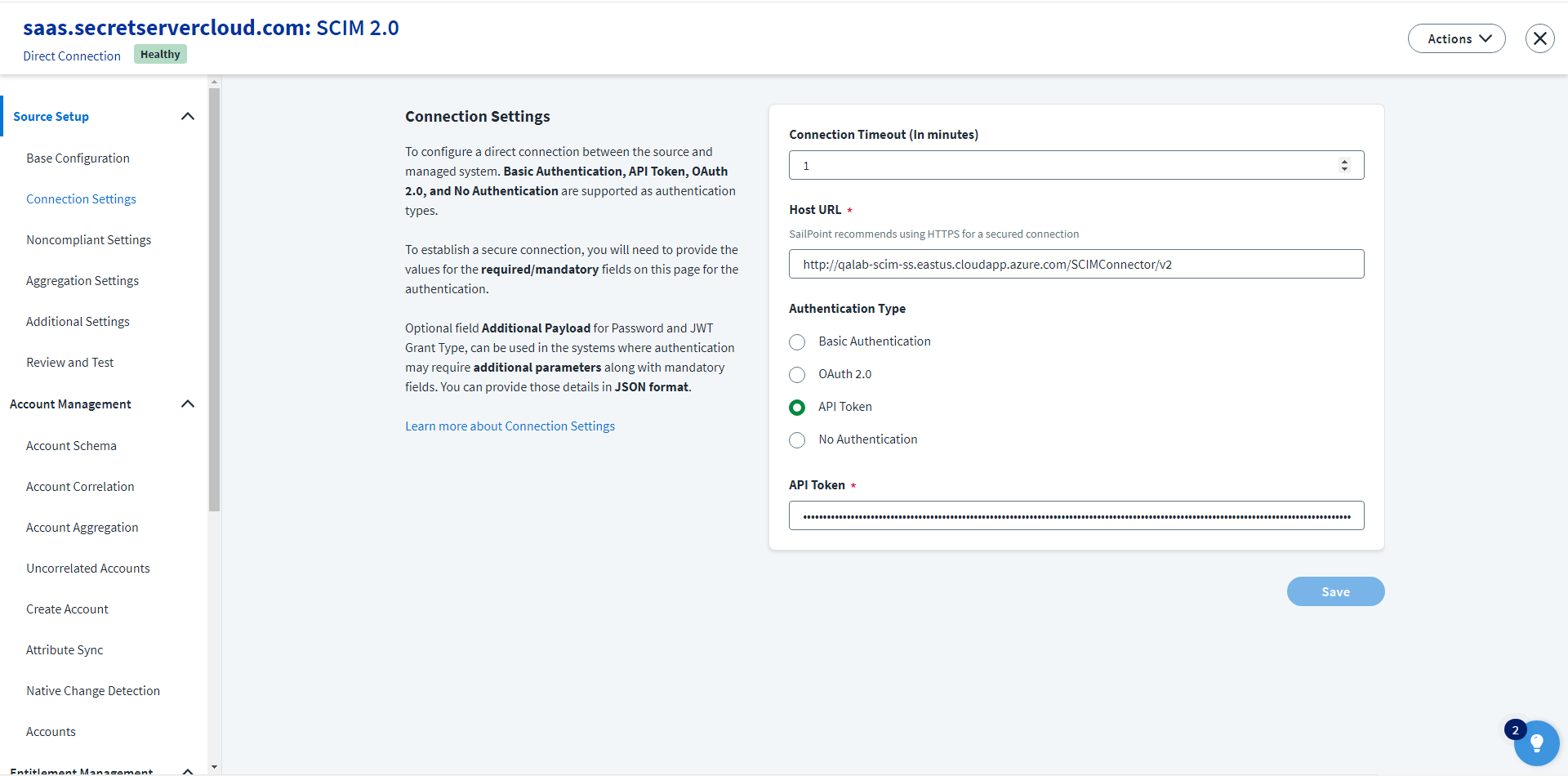Viewport: 1568px width, 776px height.
Task: Click the sidebar vertical scrollbar
Action: tap(214, 302)
